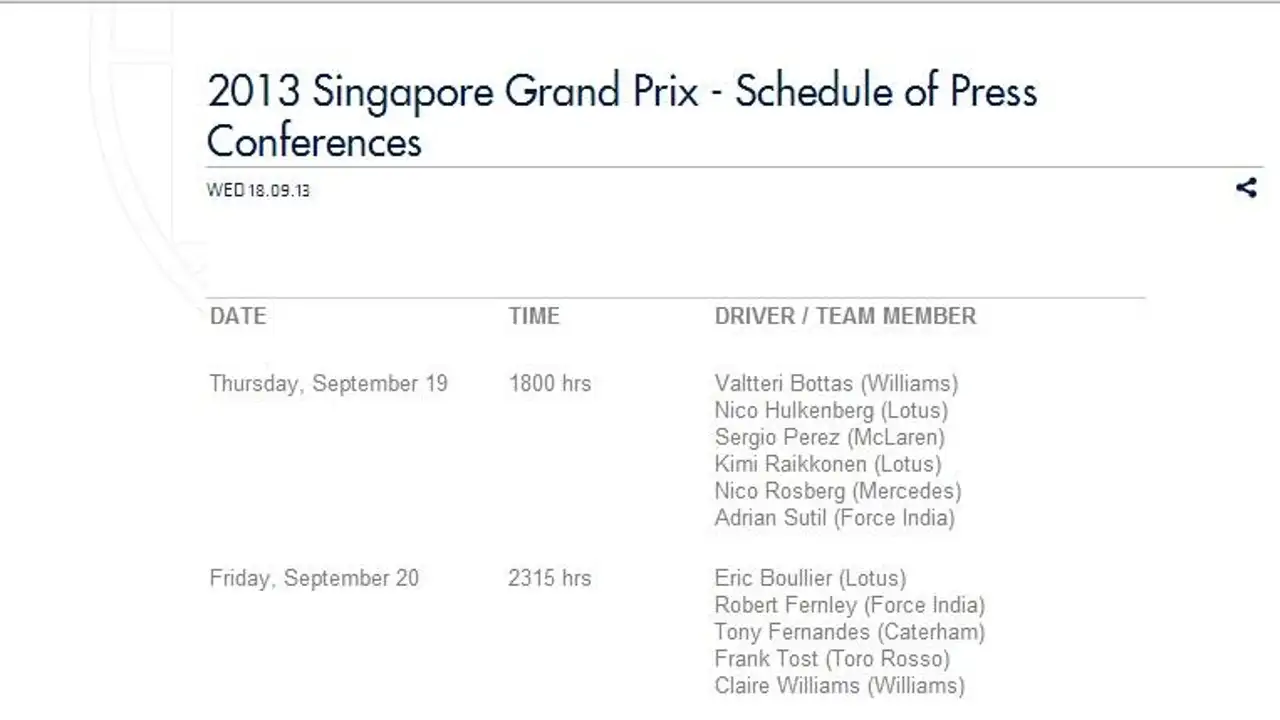
Task: Select the Thursday, September 19 row date
Action: [x=329, y=384]
